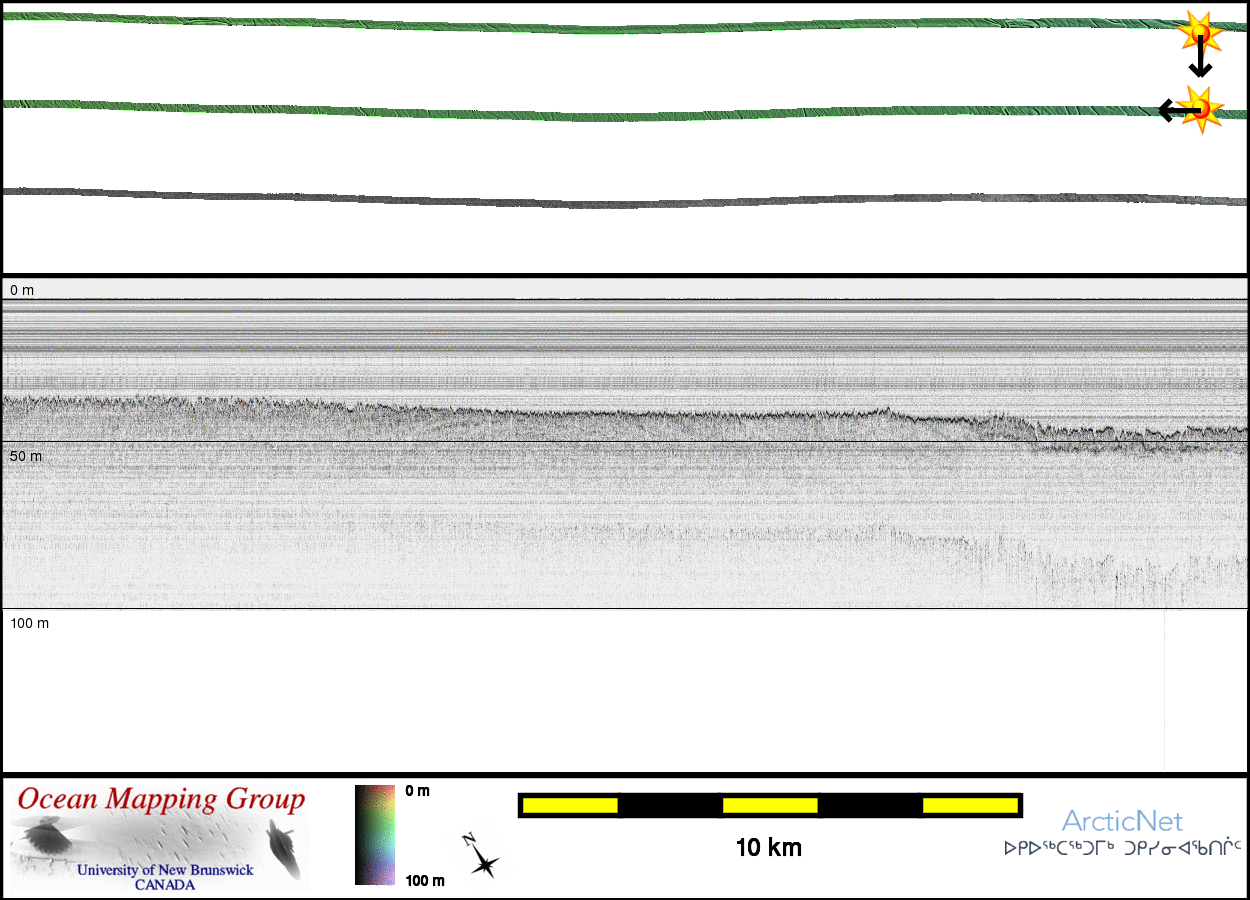Click the 0 m depth label atop profile
The height and width of the screenshot is (900, 1250).
(22, 290)
